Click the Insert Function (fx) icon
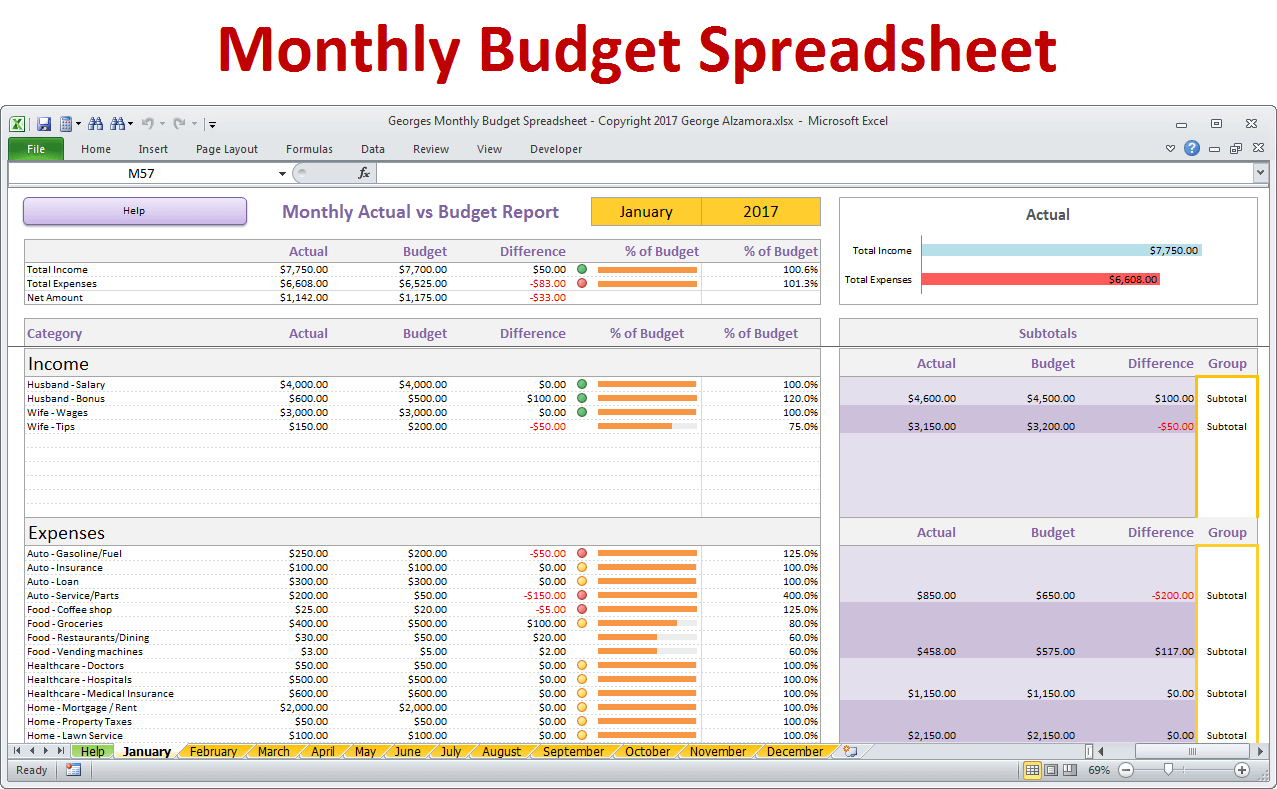The image size is (1277, 789). tap(363, 172)
